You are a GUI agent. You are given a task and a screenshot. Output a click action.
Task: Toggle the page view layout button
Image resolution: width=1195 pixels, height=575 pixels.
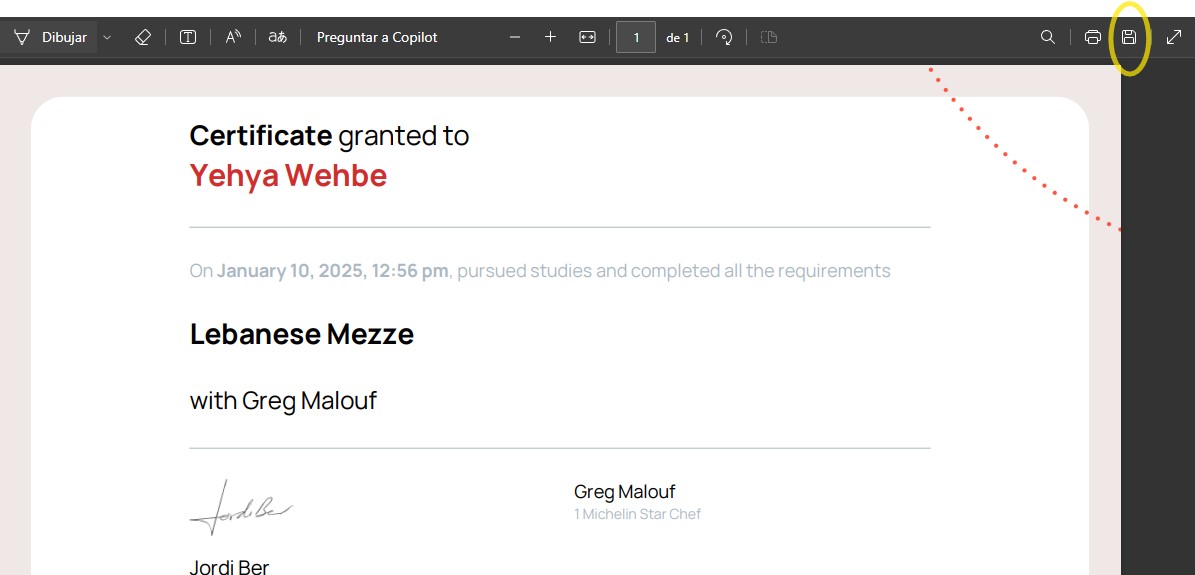pos(769,38)
